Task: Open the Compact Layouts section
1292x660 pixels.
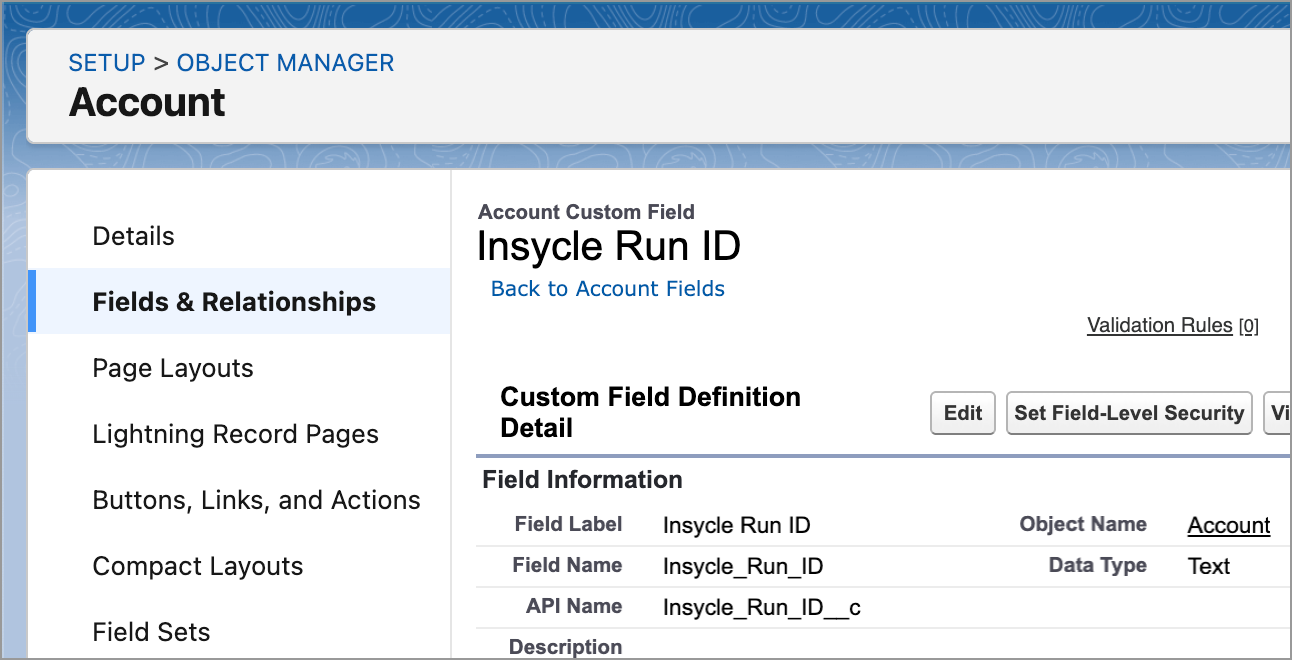Action: (x=197, y=566)
